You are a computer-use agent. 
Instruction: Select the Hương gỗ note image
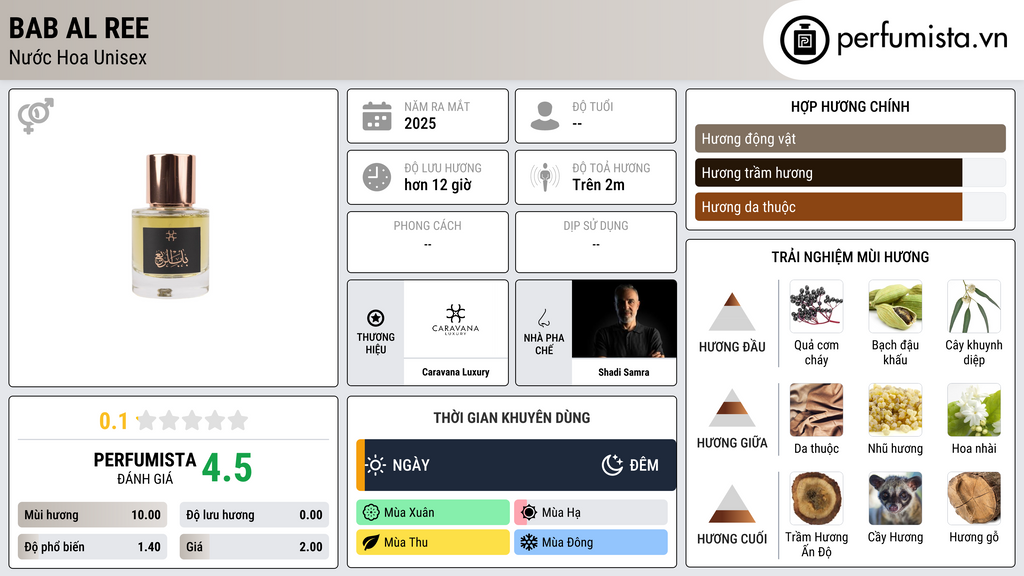point(974,499)
